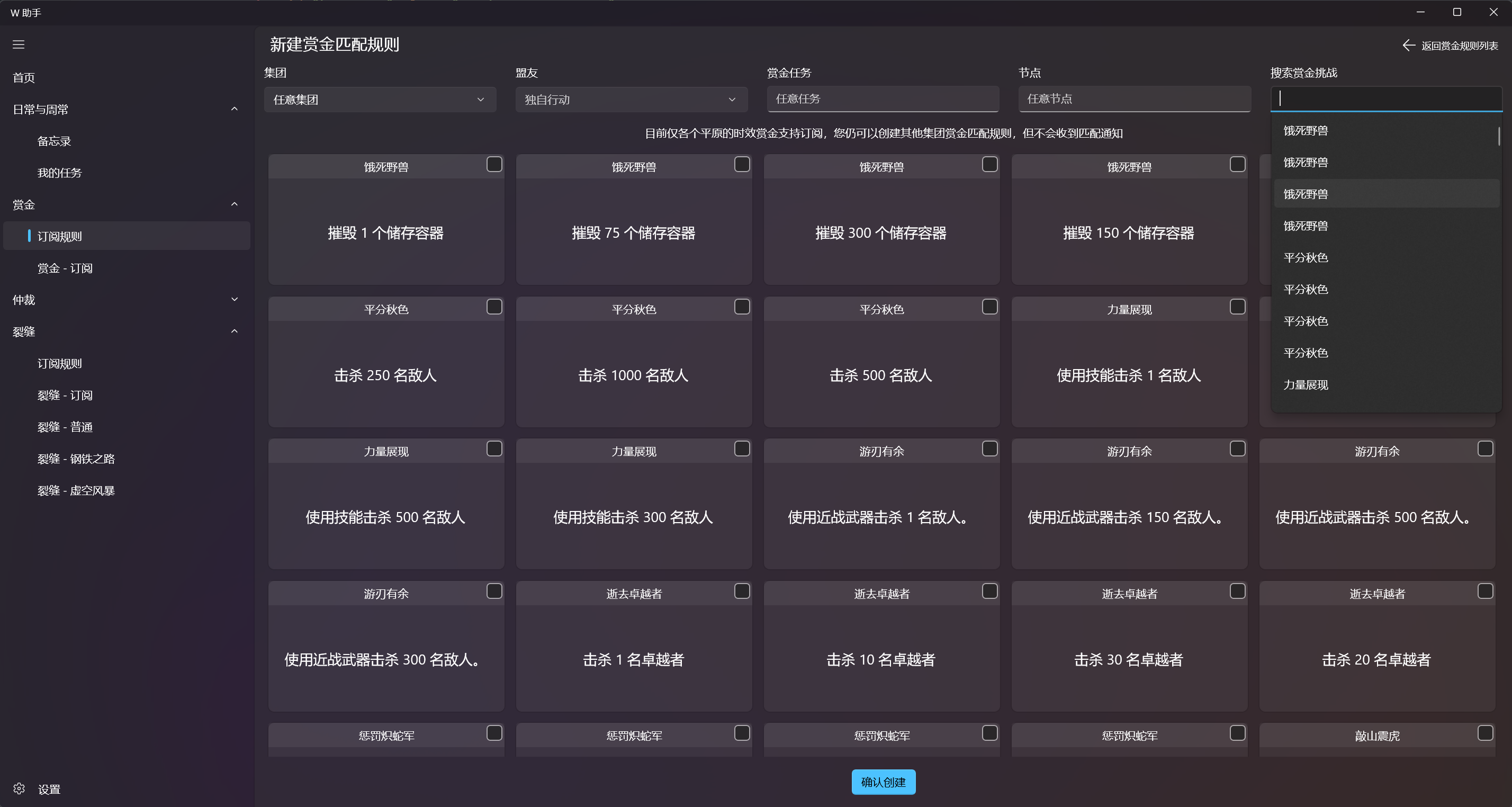Collapse the 日常与周常 sidebar section chevron
Viewport: 1512px width, 807px height.
pos(234,109)
